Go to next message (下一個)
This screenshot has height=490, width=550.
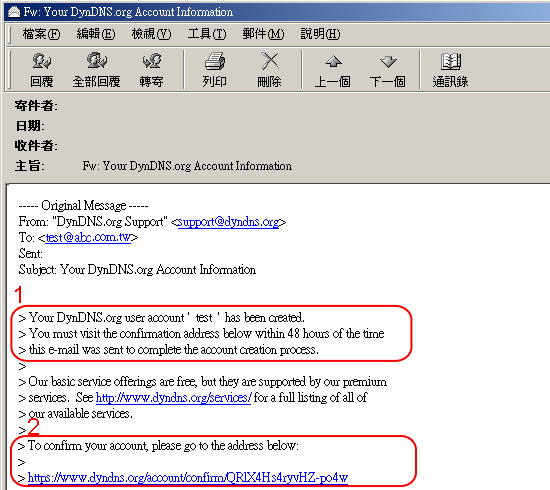tap(388, 69)
